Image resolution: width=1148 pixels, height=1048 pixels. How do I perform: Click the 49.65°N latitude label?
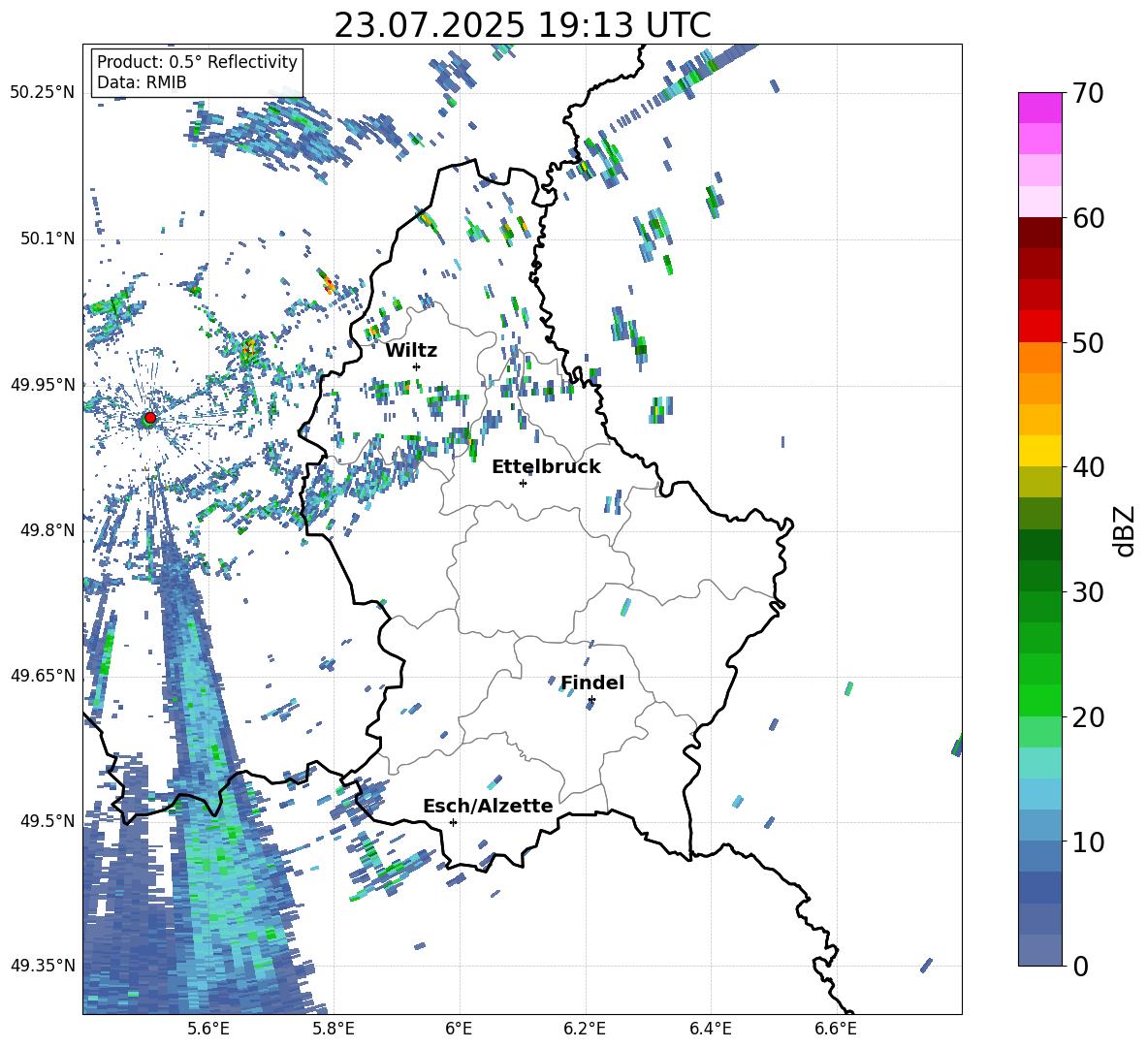point(43,675)
